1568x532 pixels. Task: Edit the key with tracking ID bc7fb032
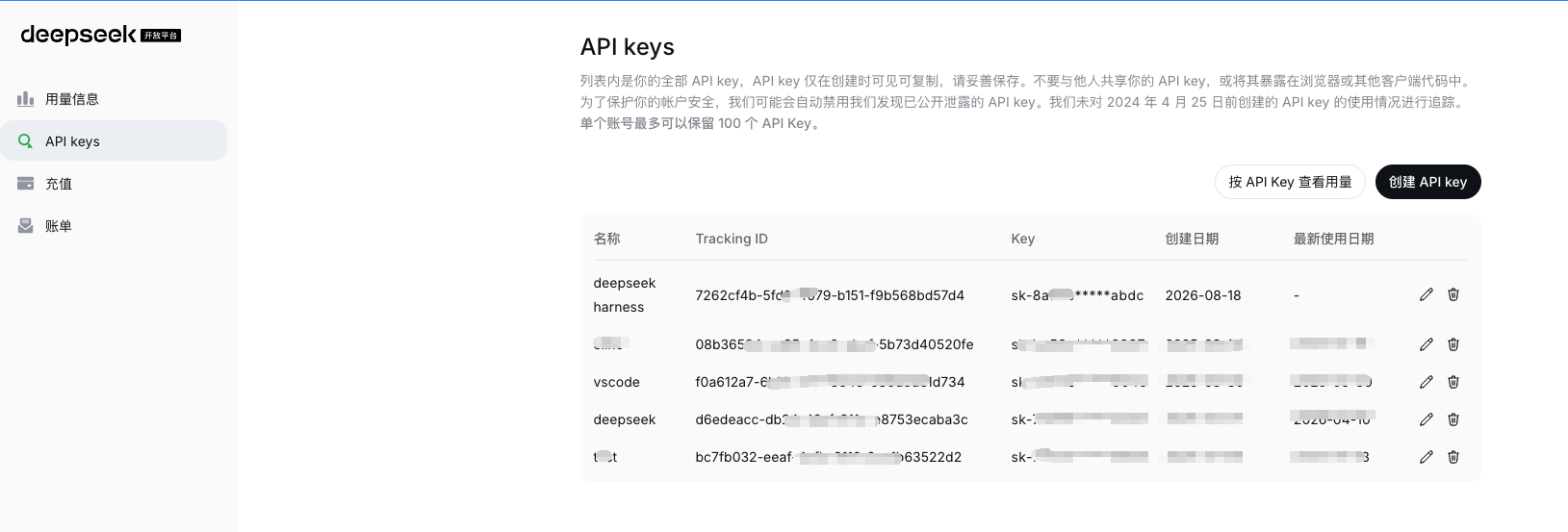(1427, 457)
